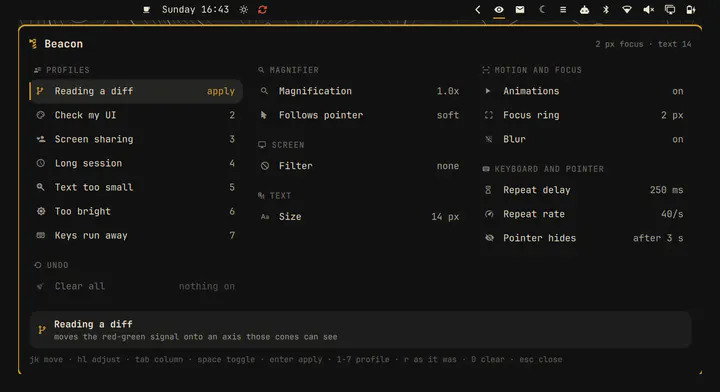
Task: Click the dashed square icon beside Focus ring
Action: (489, 115)
